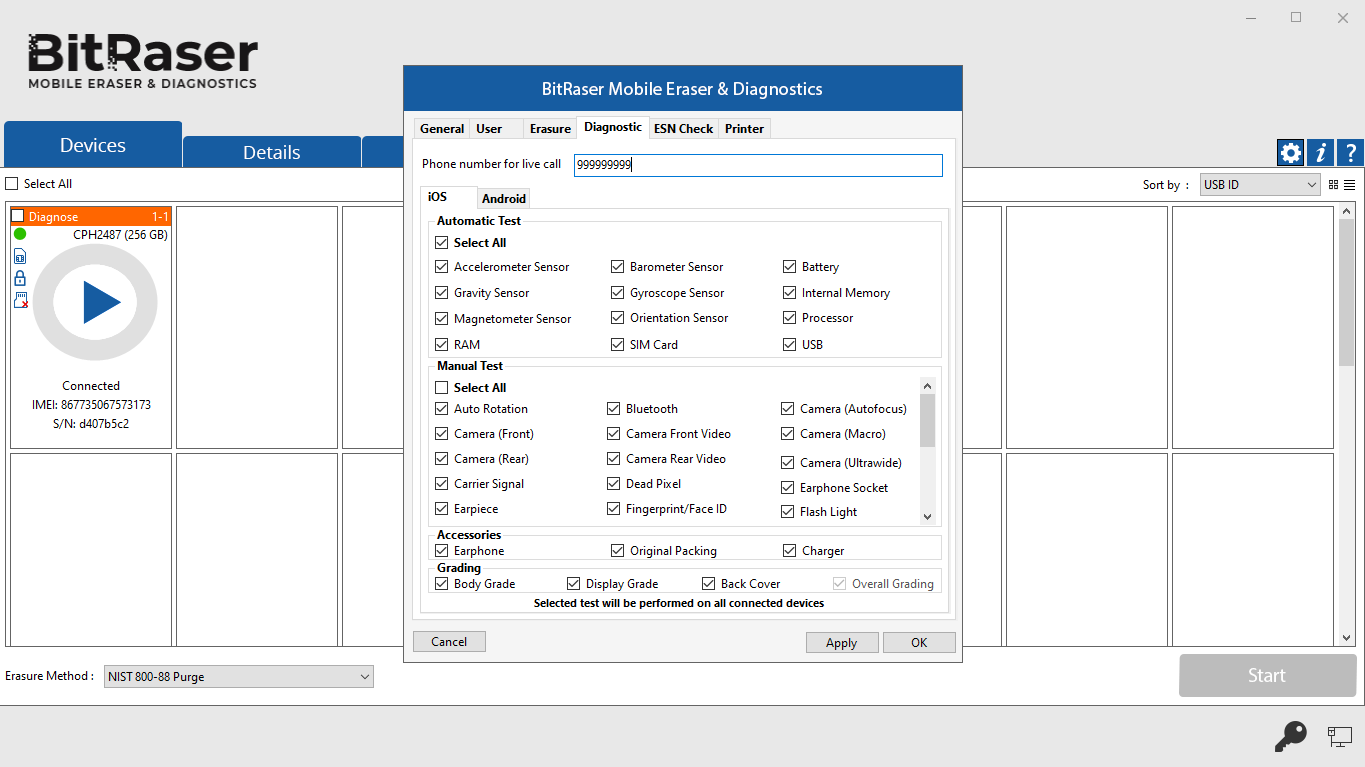Viewport: 1365px width, 767px height.
Task: Click device grid scrollbar up arrow
Action: [x=1346, y=211]
